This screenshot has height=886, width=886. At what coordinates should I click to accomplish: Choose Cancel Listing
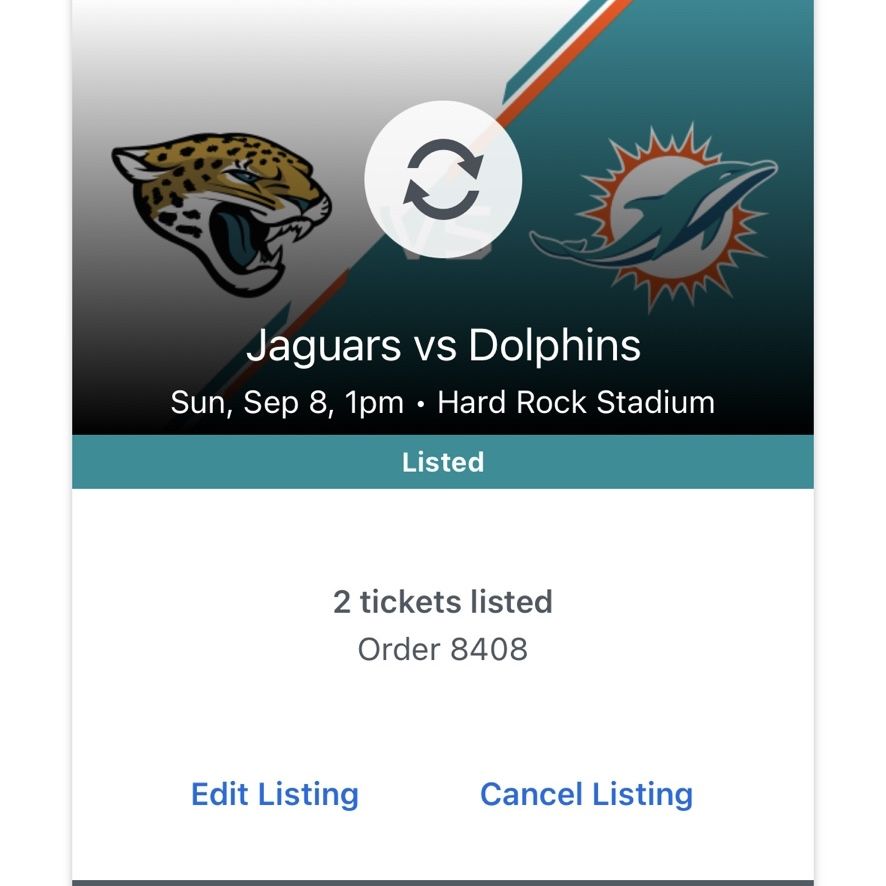tap(587, 794)
